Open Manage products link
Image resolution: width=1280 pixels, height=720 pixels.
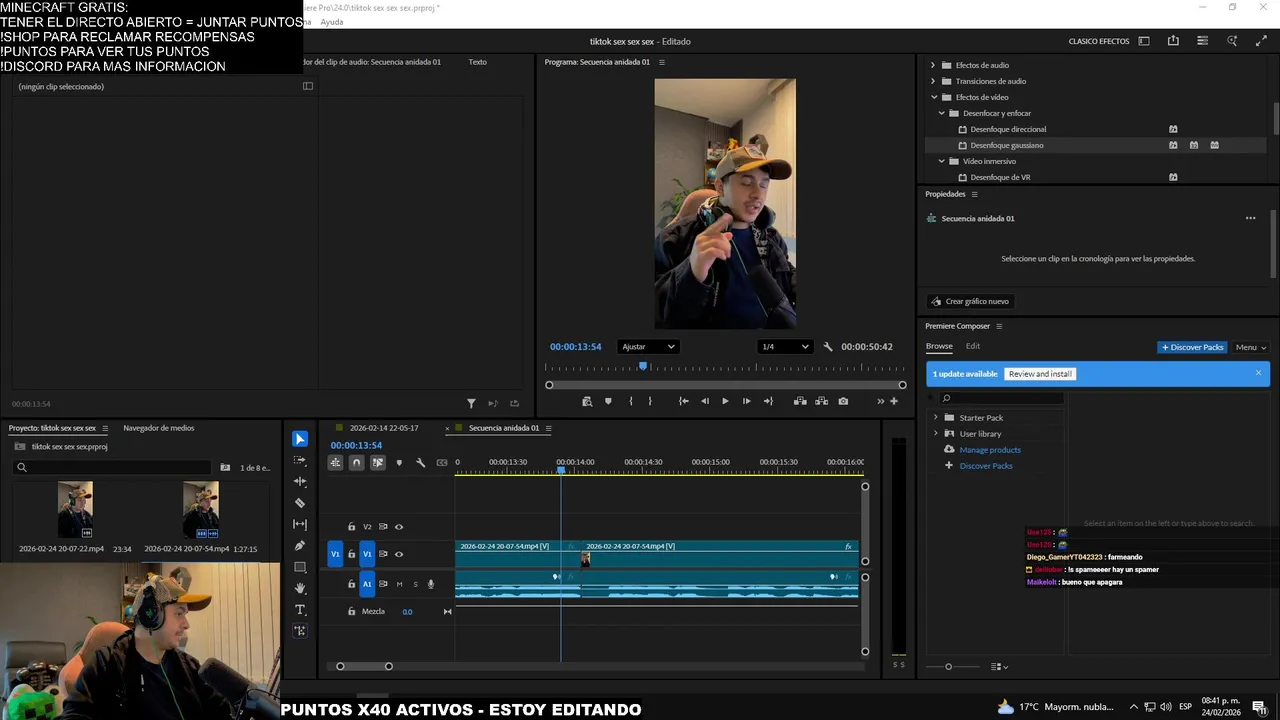click(990, 450)
